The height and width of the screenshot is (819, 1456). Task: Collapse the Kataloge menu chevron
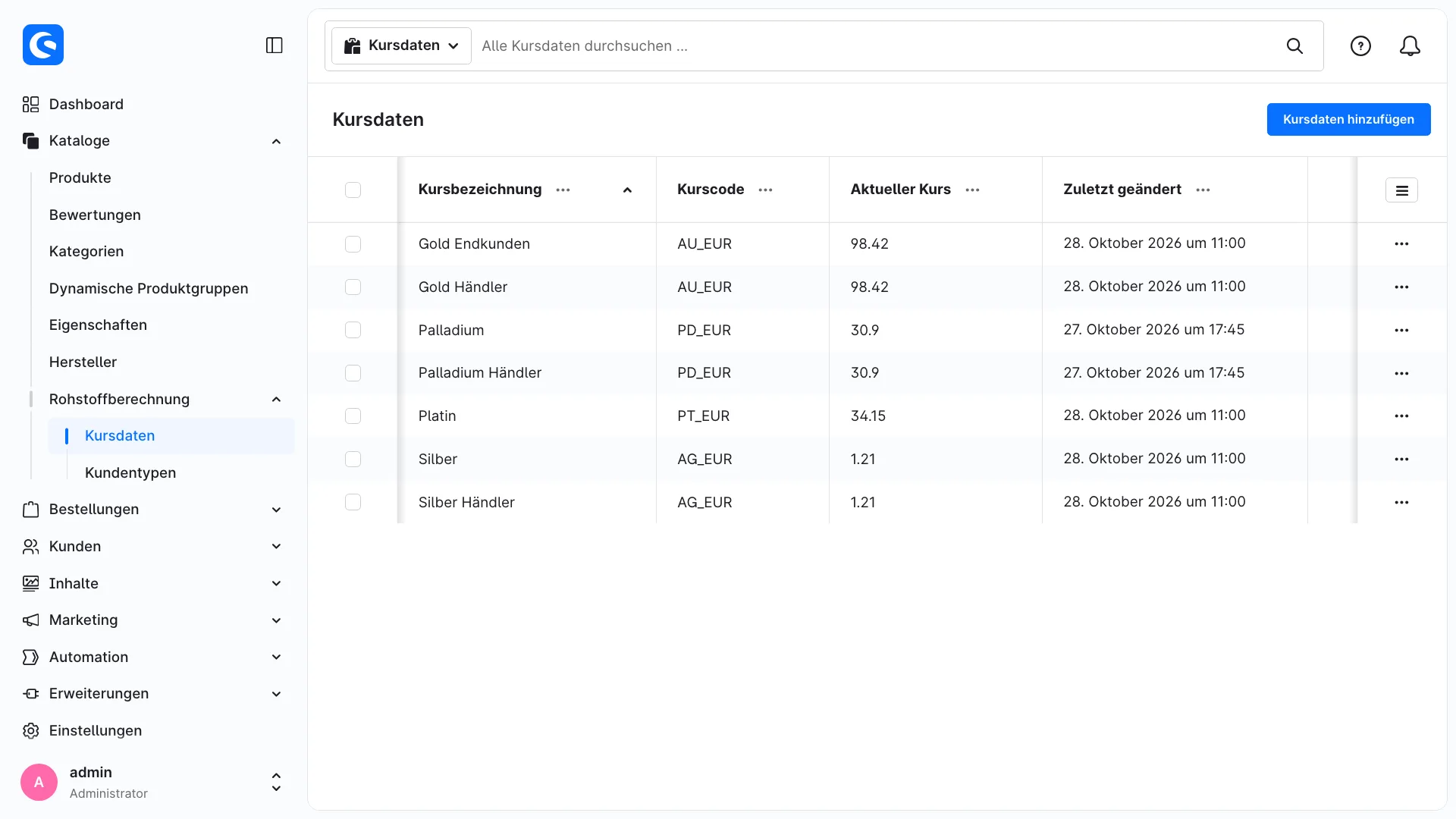point(276,141)
